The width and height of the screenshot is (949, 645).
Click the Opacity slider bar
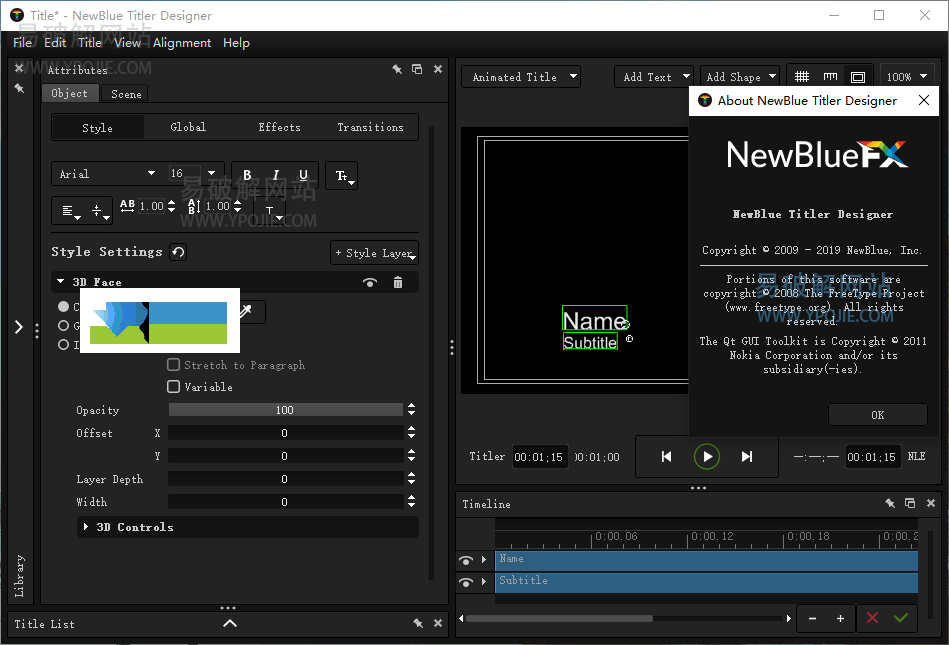point(286,410)
